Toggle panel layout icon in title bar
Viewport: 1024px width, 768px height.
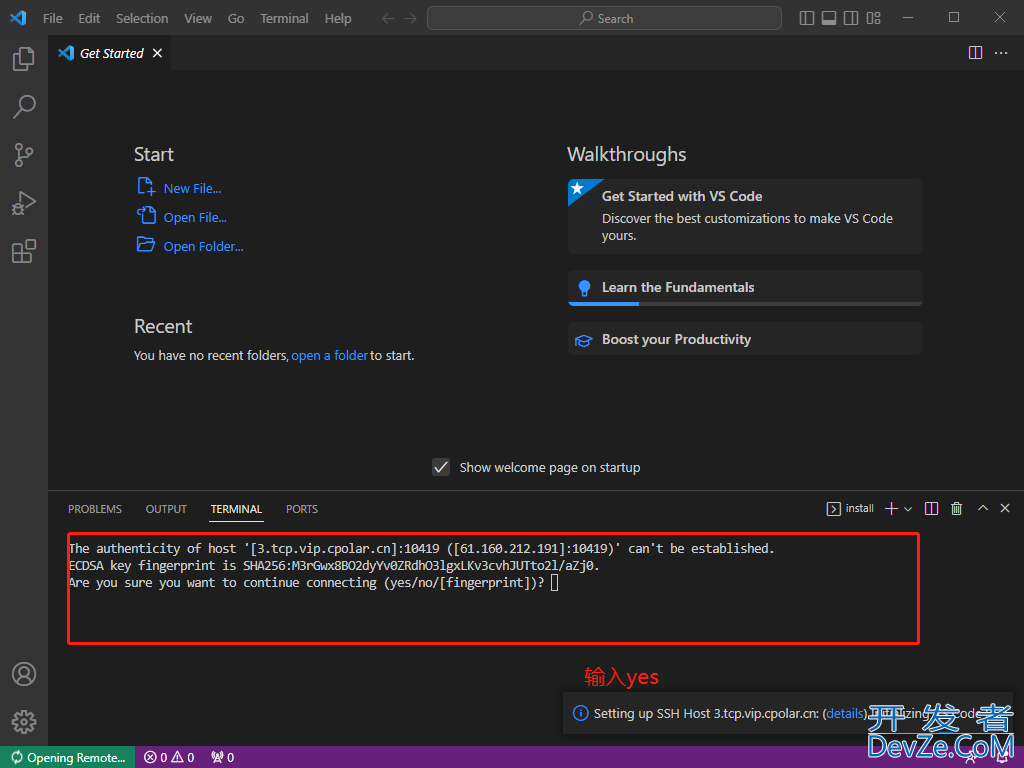(829, 18)
